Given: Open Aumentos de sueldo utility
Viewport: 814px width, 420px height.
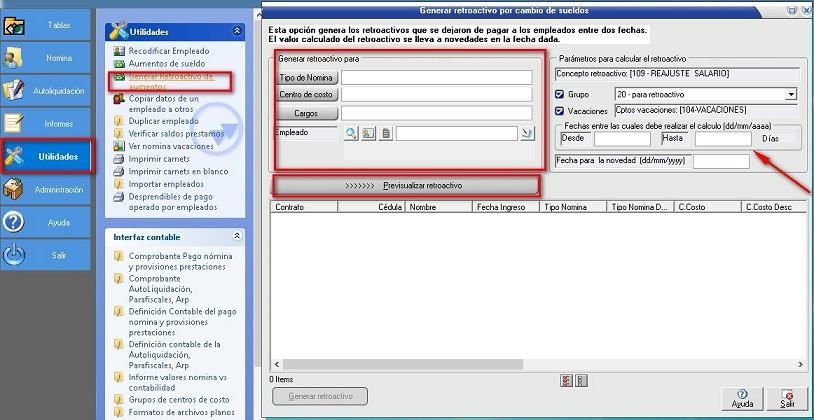Looking at the screenshot, I should click(164, 63).
